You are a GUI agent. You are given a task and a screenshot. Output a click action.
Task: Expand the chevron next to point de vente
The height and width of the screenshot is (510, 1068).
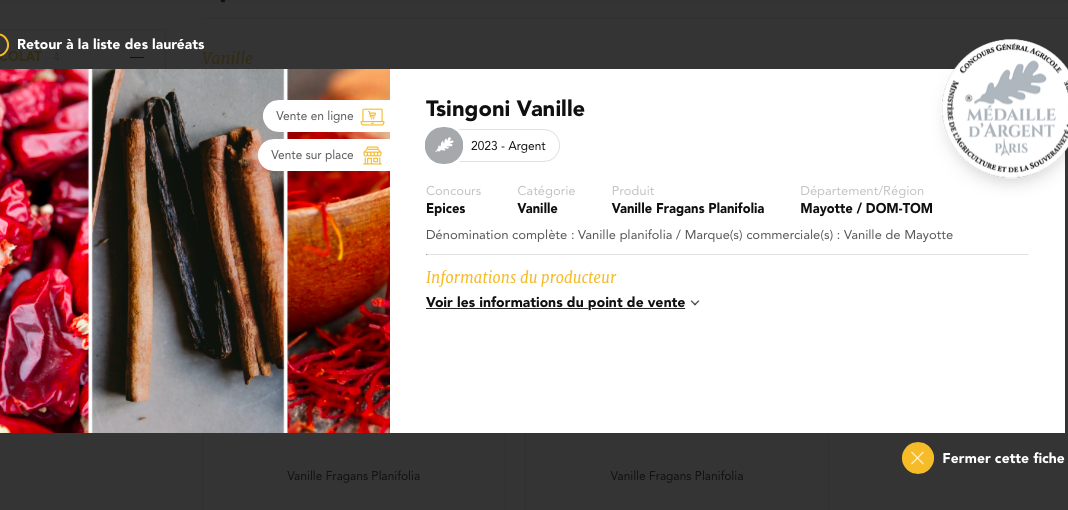[695, 303]
